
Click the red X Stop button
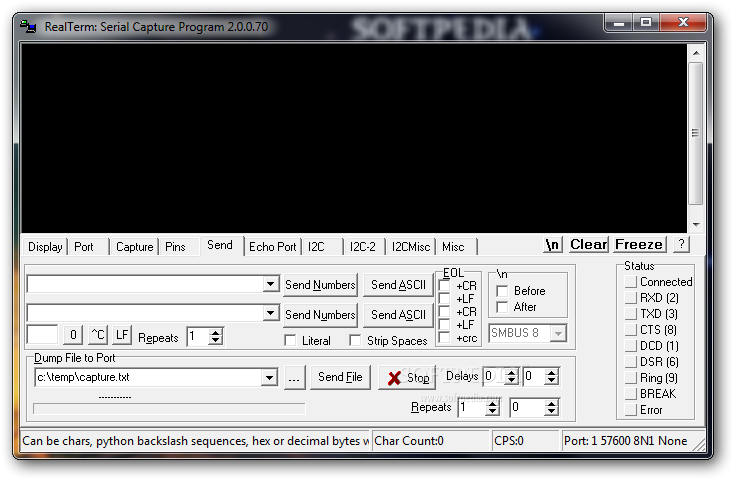(x=406, y=377)
